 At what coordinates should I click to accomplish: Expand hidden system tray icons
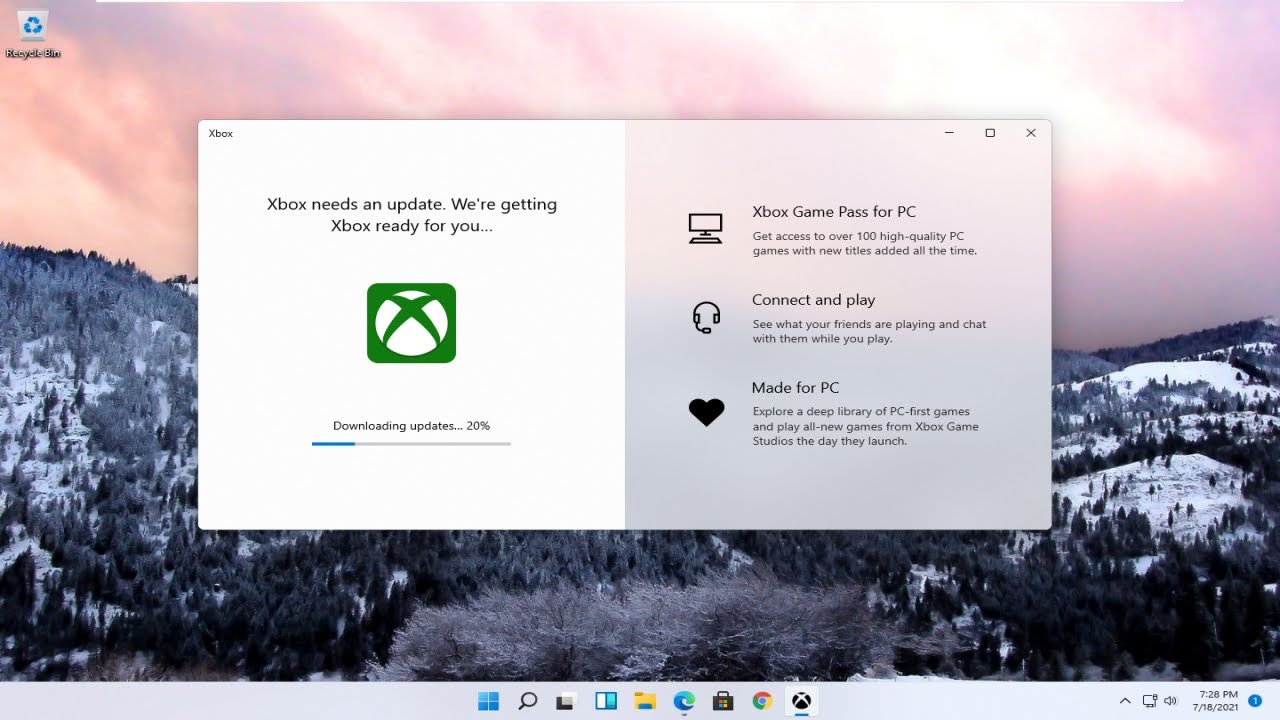[x=1125, y=701]
